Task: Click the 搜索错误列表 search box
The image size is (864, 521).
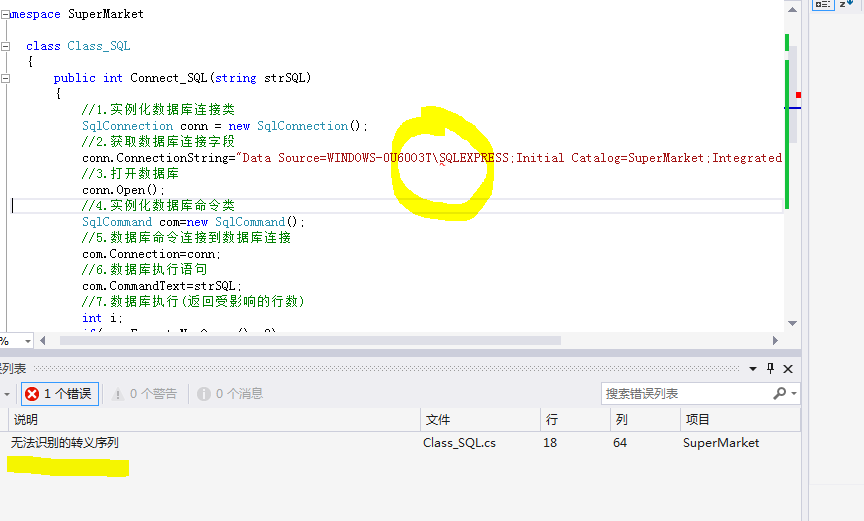Action: (686, 394)
